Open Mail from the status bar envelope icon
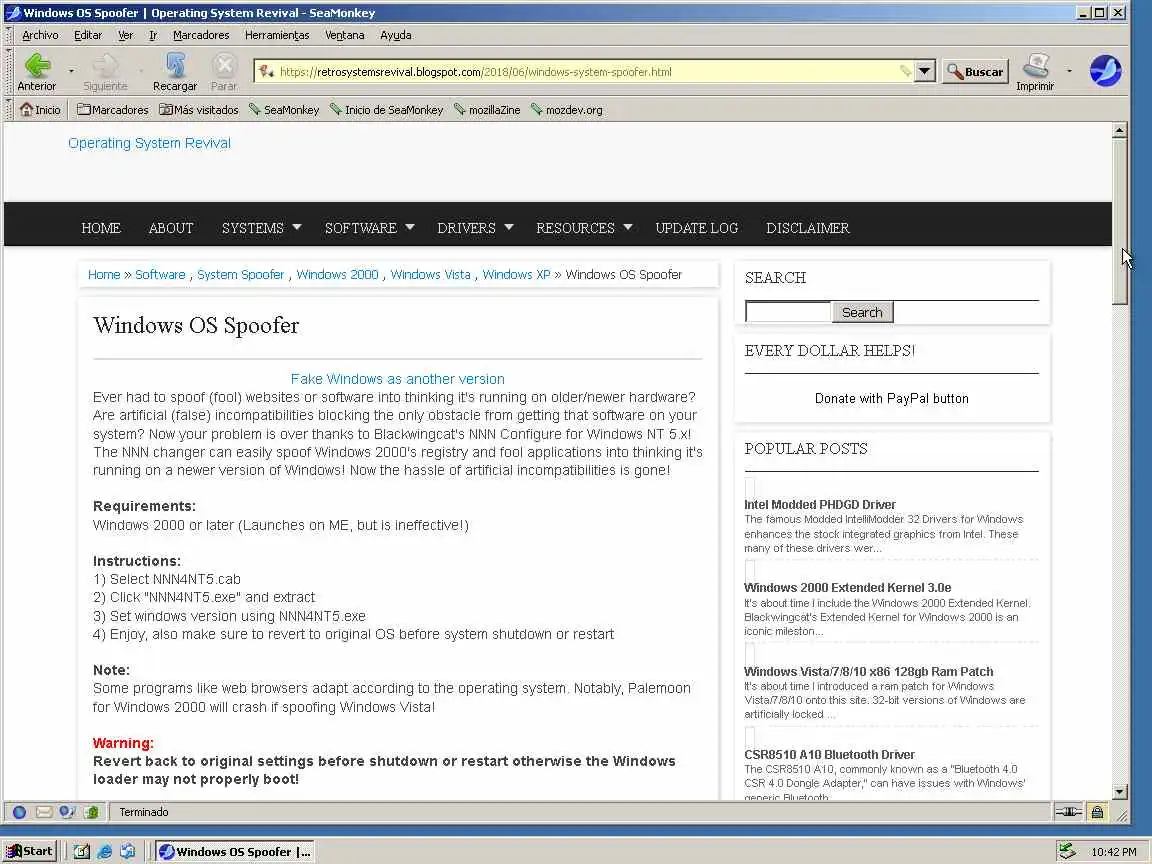 44,812
